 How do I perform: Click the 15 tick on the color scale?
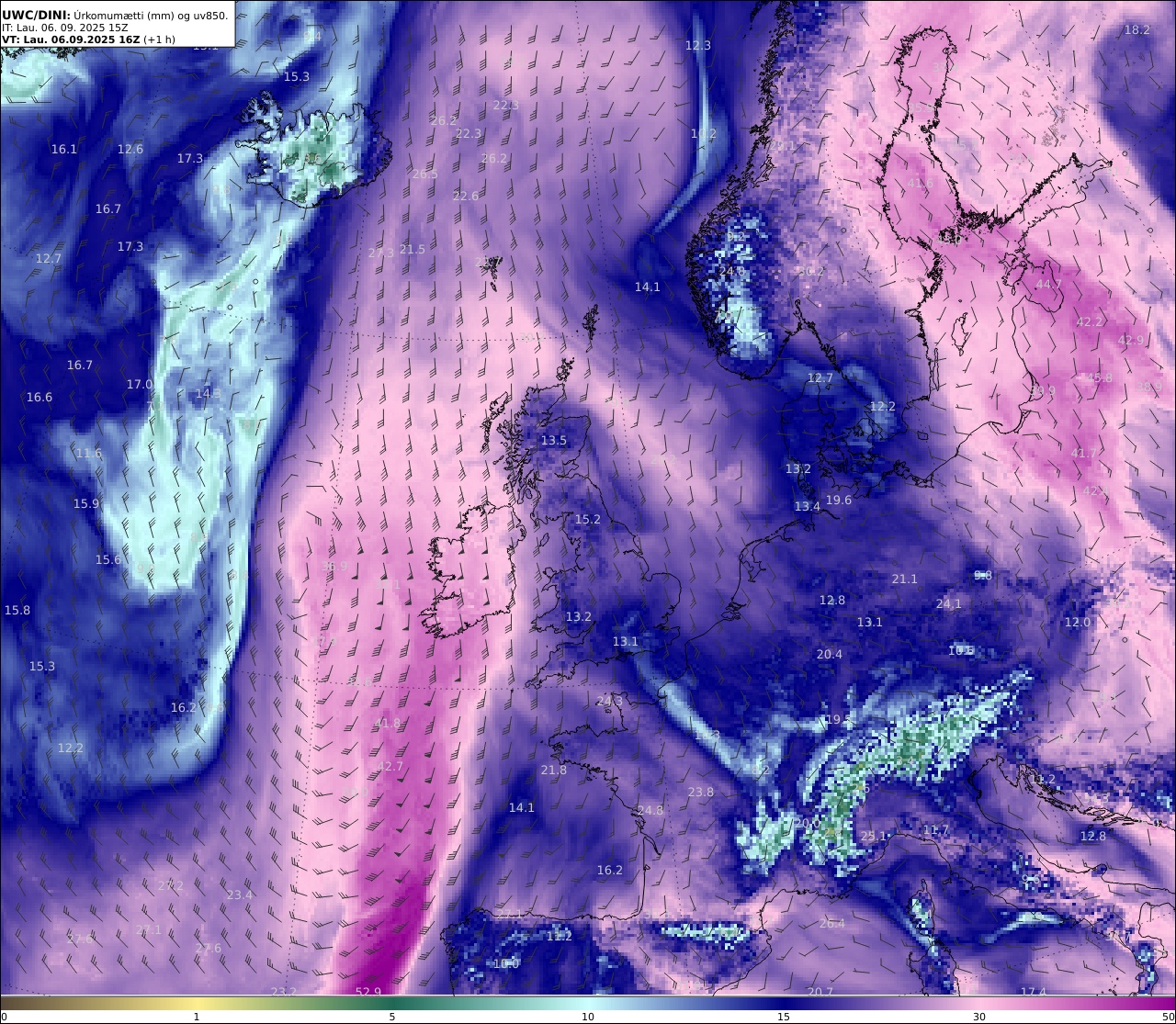coord(784,1017)
